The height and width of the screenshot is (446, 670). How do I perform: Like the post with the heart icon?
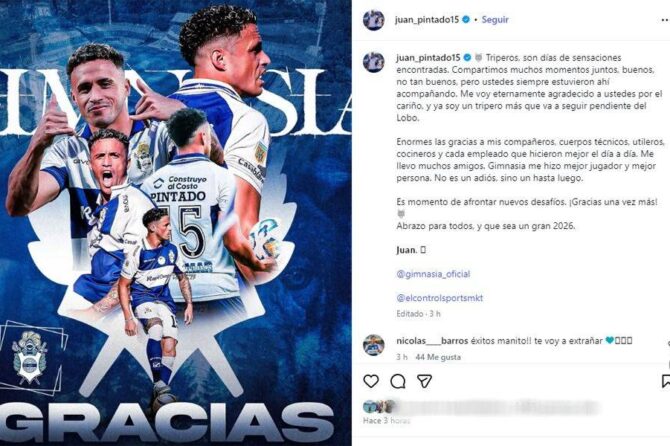pyautogui.click(x=371, y=381)
